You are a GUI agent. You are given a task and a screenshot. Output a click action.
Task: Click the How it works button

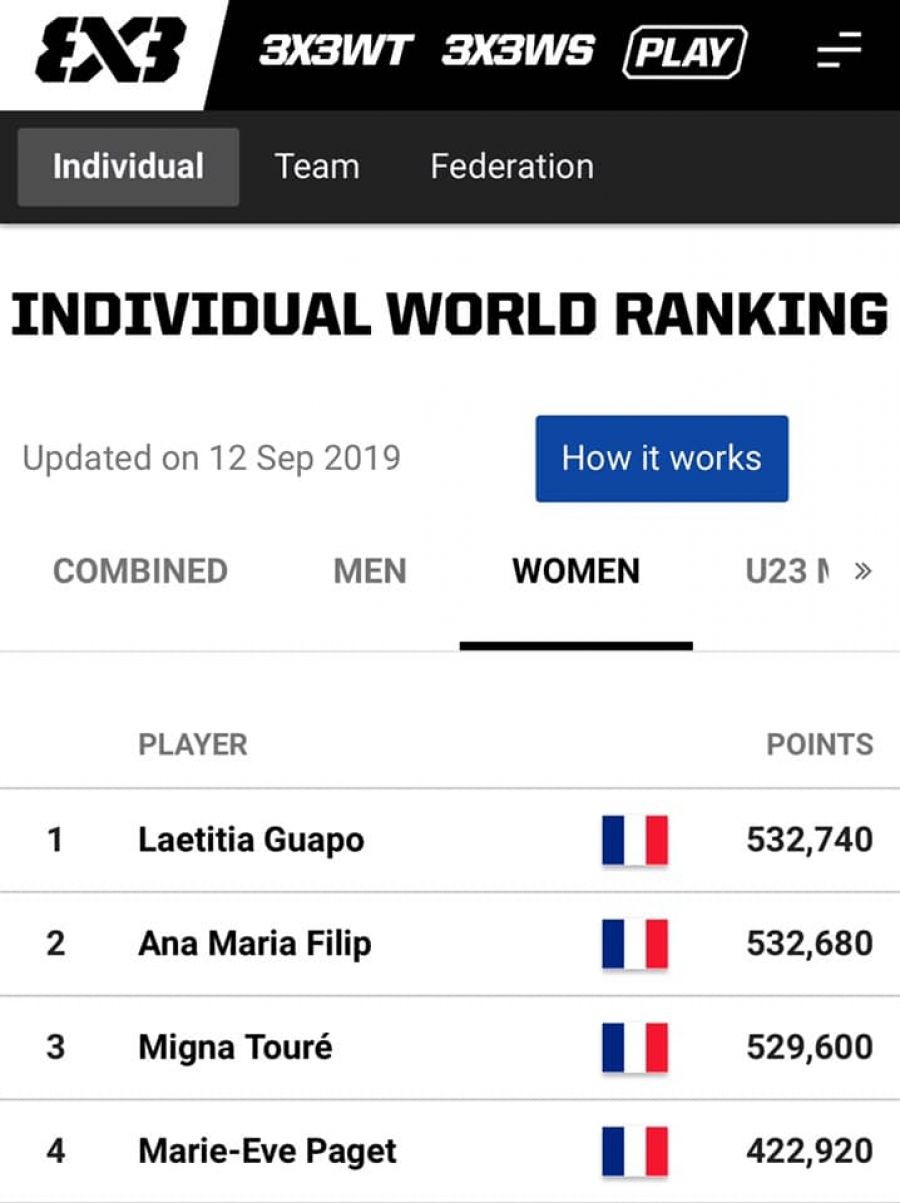click(x=662, y=459)
